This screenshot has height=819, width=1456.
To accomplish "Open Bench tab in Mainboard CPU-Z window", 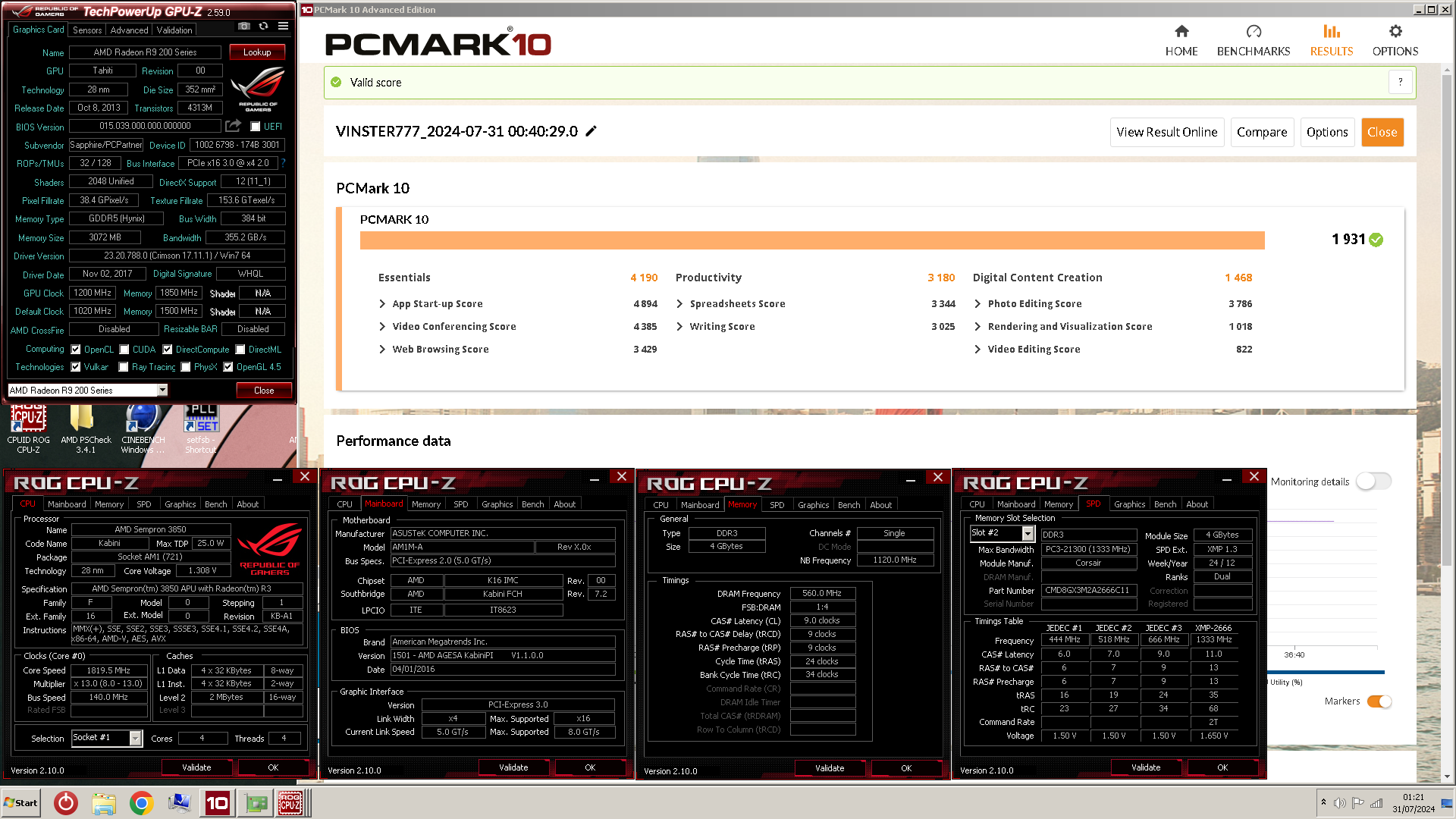I will click(x=532, y=504).
